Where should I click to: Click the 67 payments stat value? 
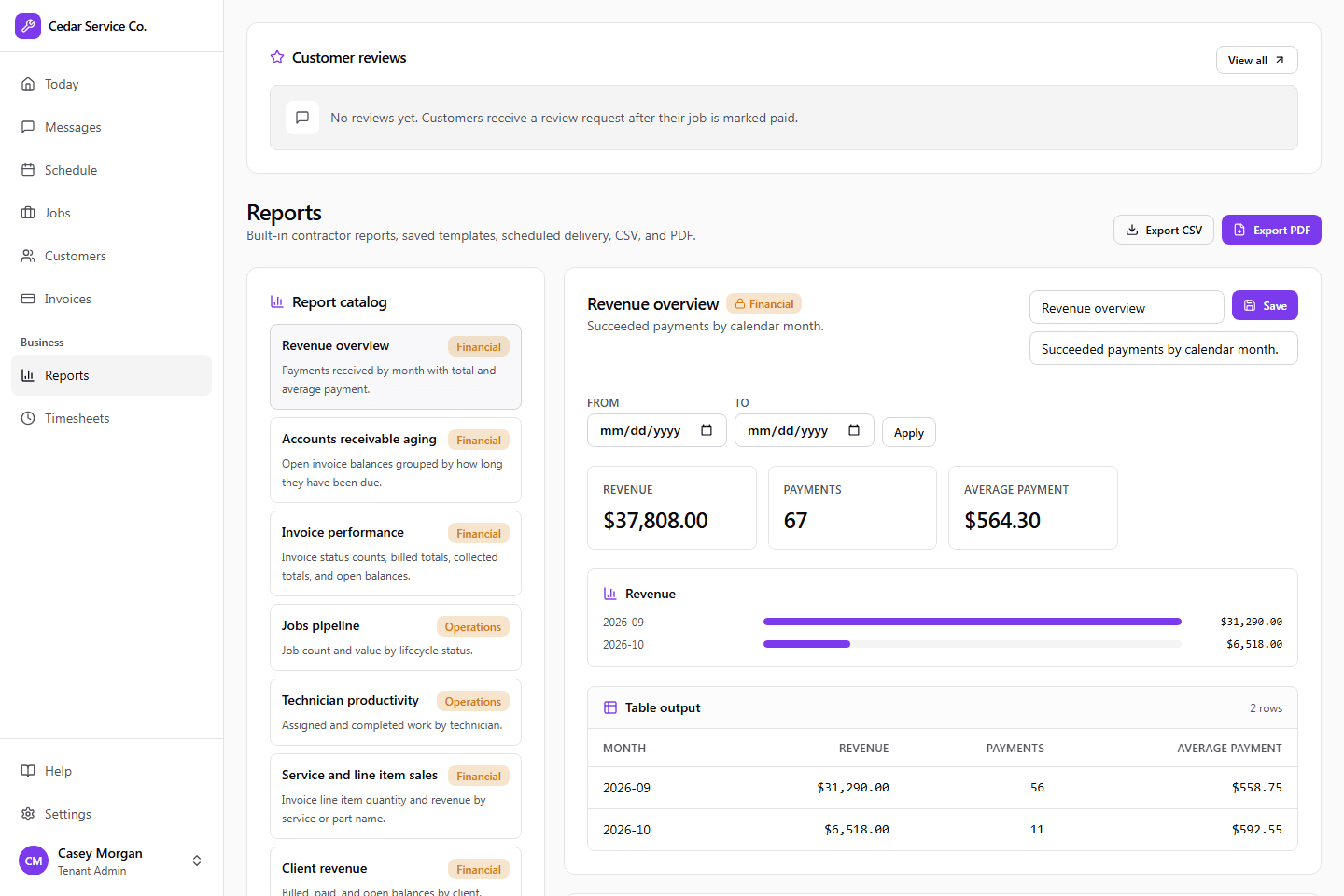point(795,521)
